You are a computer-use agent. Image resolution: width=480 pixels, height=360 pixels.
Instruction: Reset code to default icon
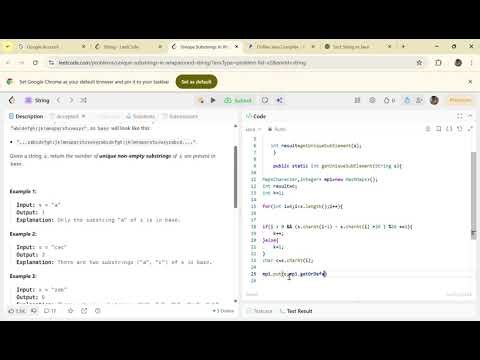pyautogui.click(x=460, y=129)
